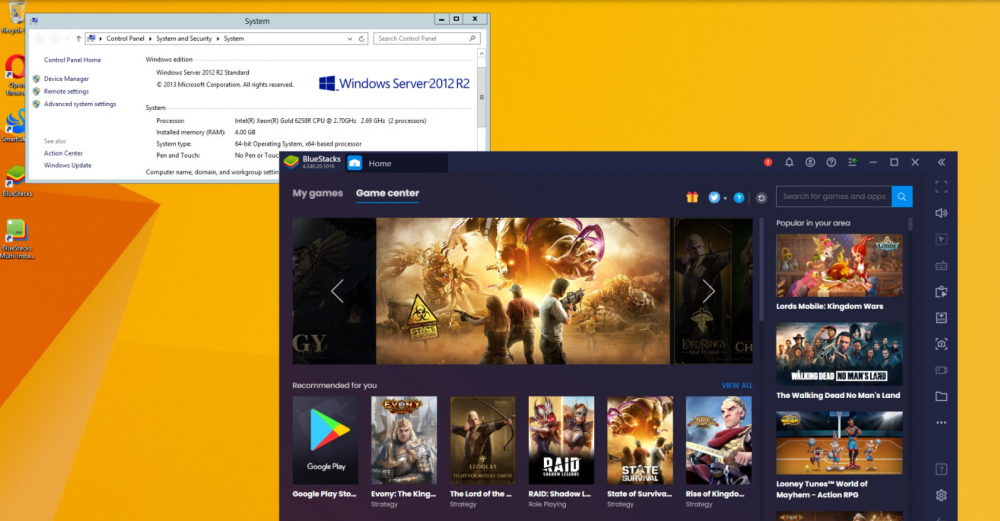
Task: Open Looney Tunes World of Mayhem thumbnail
Action: point(839,443)
